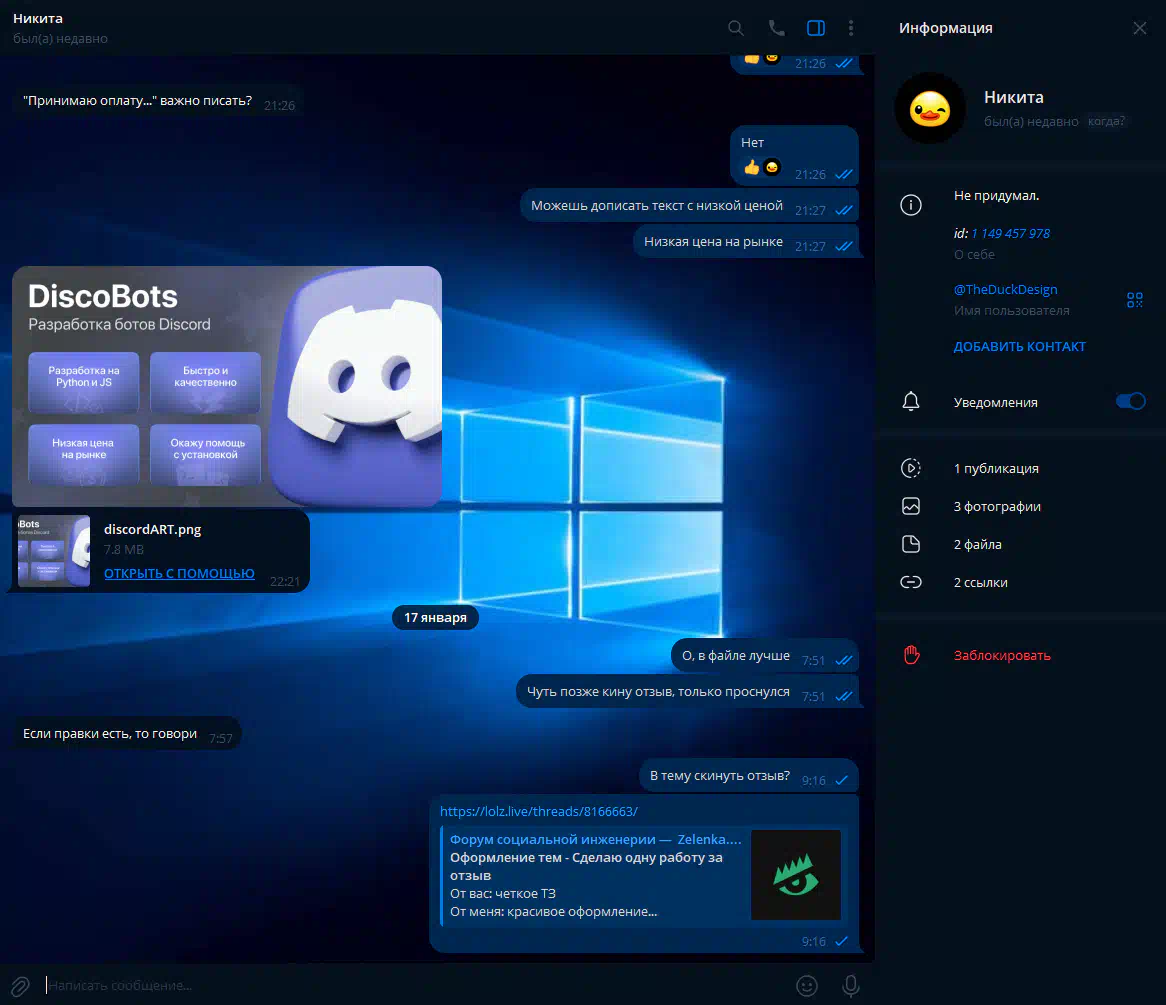
Task: Open search in chat
Action: [x=735, y=28]
